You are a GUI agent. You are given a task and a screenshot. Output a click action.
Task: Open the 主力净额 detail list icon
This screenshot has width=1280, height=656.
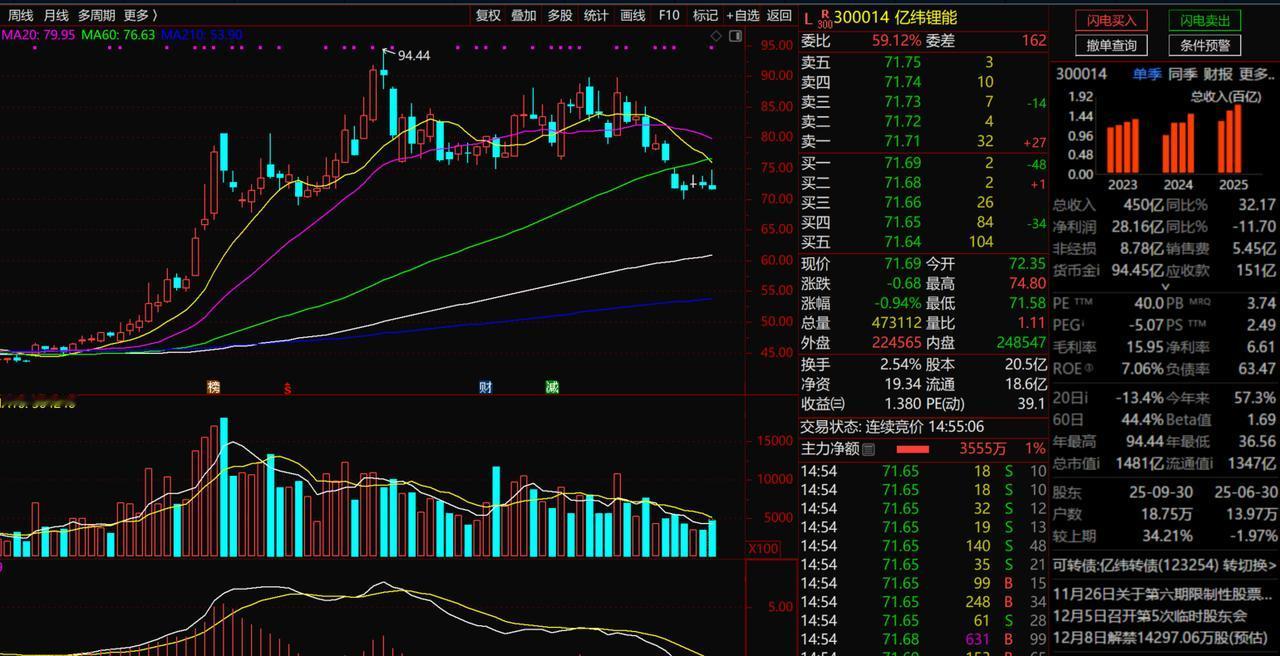[868, 449]
